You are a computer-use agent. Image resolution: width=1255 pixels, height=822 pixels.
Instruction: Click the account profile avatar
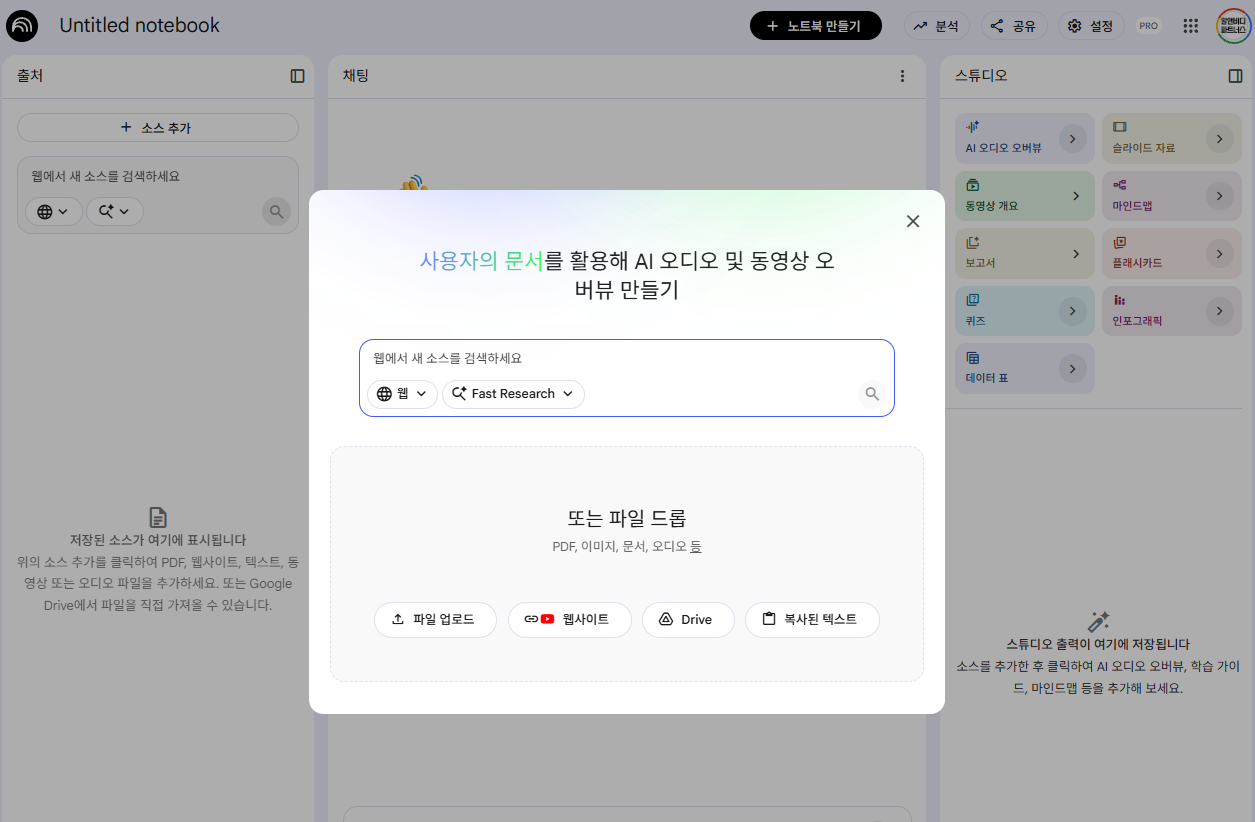click(1233, 26)
